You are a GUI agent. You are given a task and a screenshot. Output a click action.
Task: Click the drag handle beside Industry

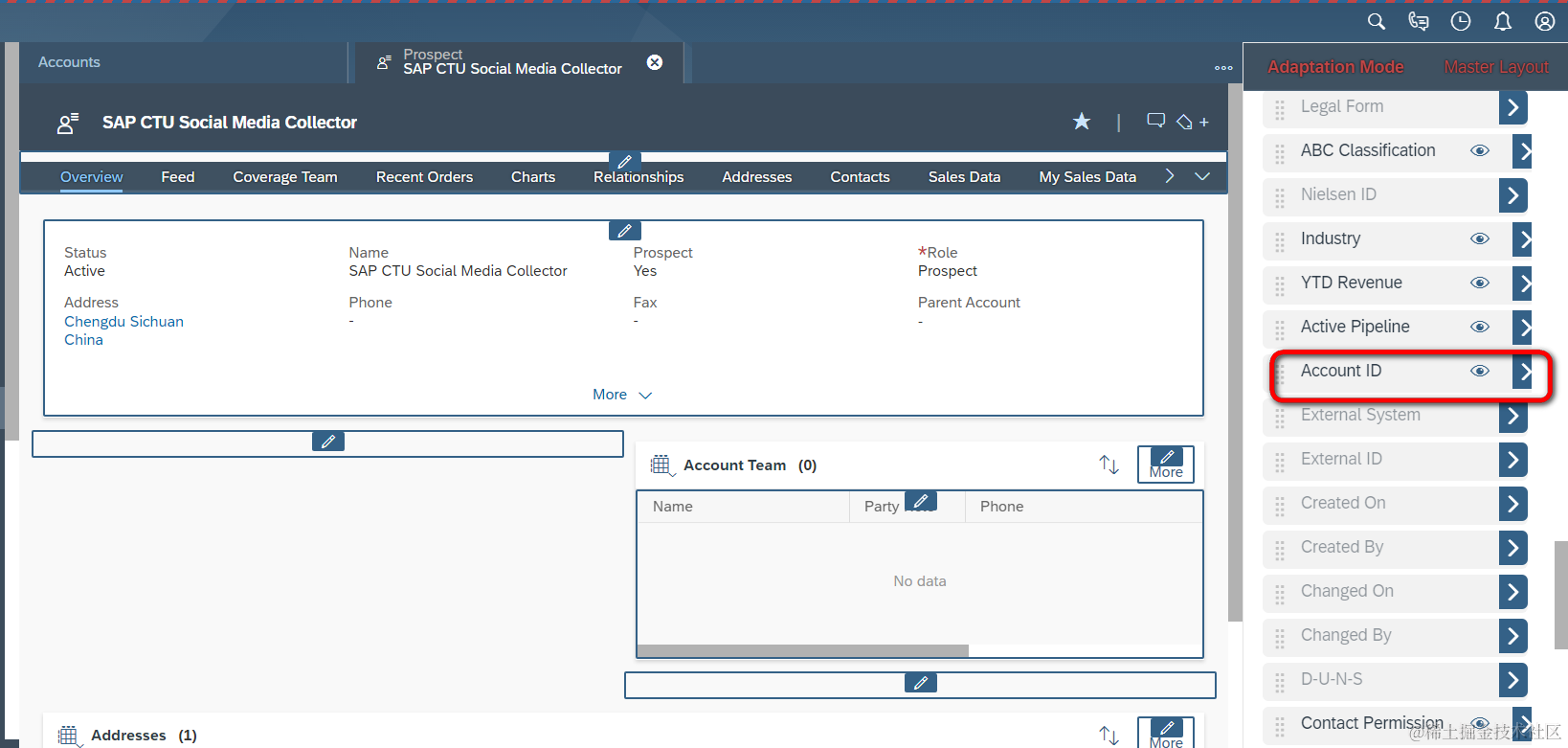tap(1280, 240)
